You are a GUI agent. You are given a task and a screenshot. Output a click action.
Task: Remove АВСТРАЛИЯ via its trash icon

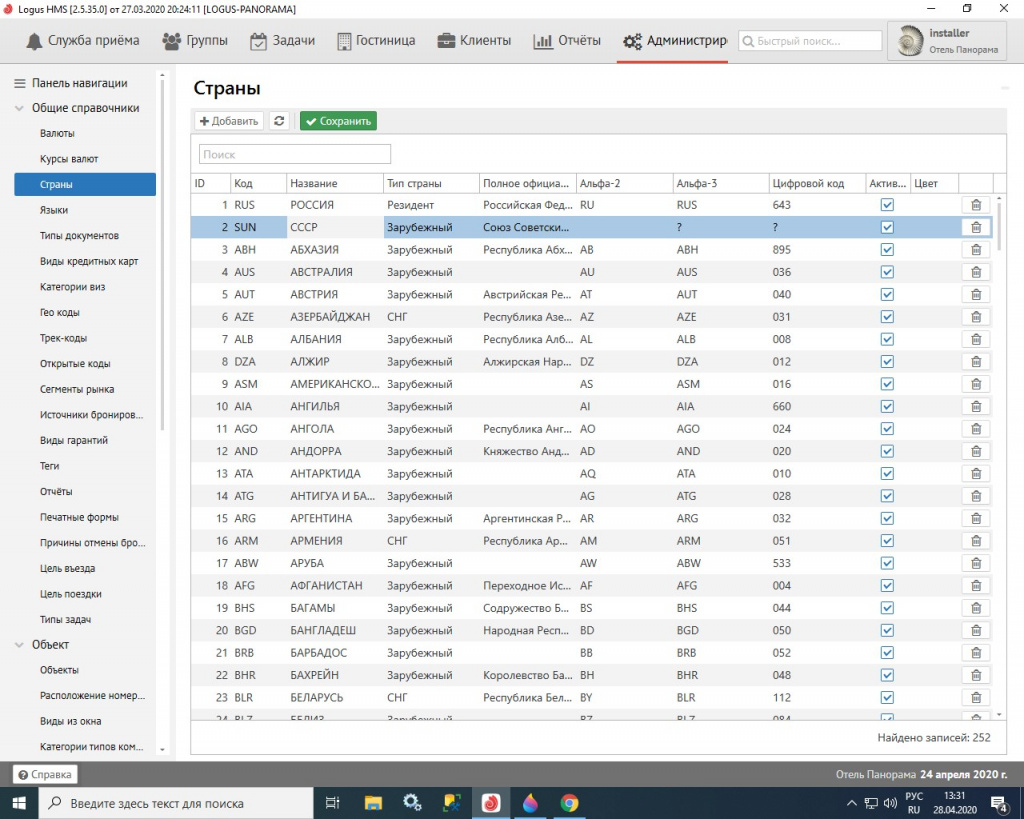[x=976, y=272]
